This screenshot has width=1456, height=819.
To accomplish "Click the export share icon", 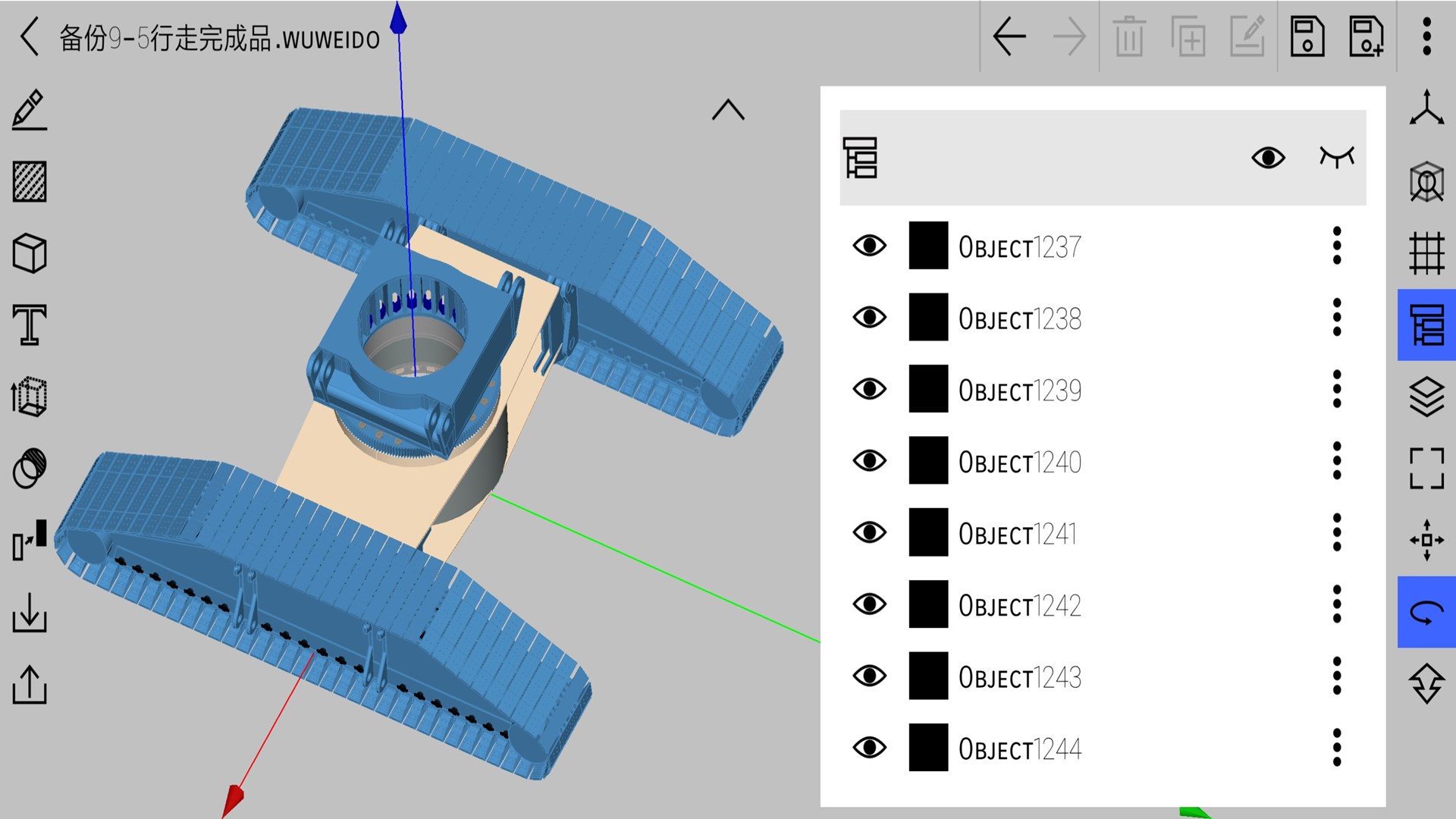I will (x=30, y=684).
